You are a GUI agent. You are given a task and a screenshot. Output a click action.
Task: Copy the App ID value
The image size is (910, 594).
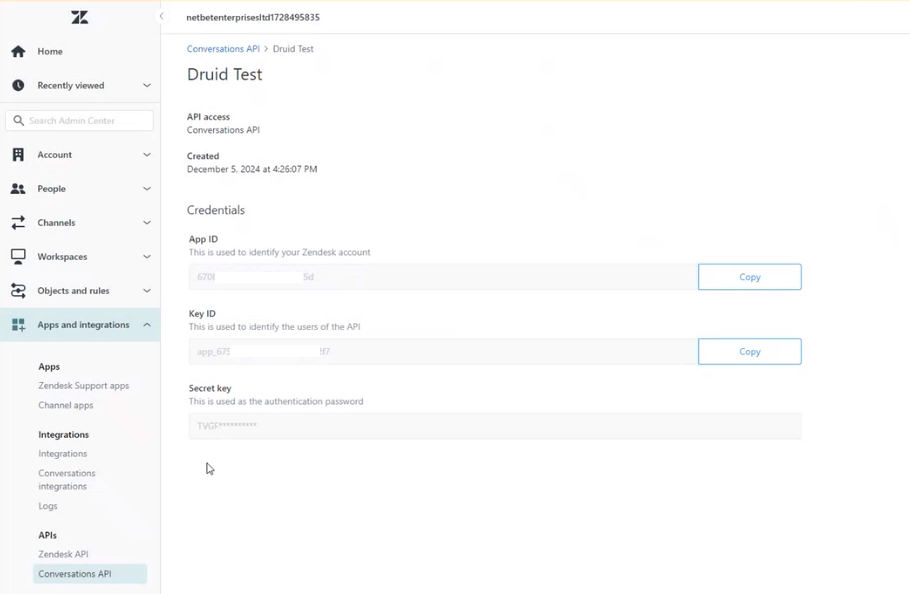749,277
